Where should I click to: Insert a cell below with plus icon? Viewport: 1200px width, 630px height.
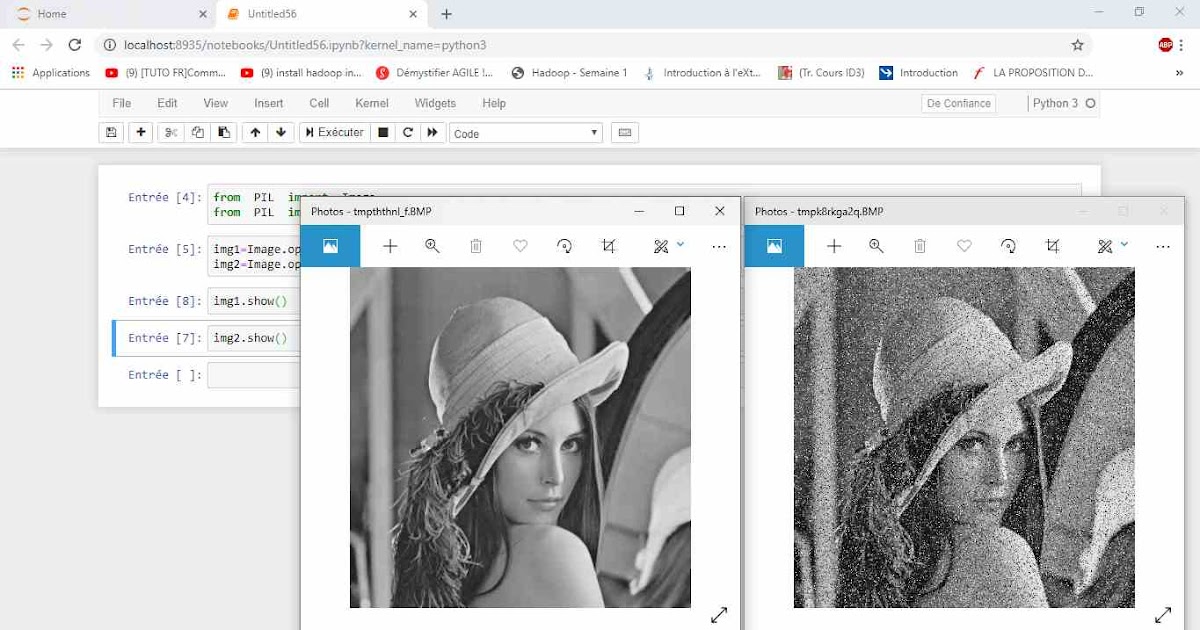click(x=141, y=133)
